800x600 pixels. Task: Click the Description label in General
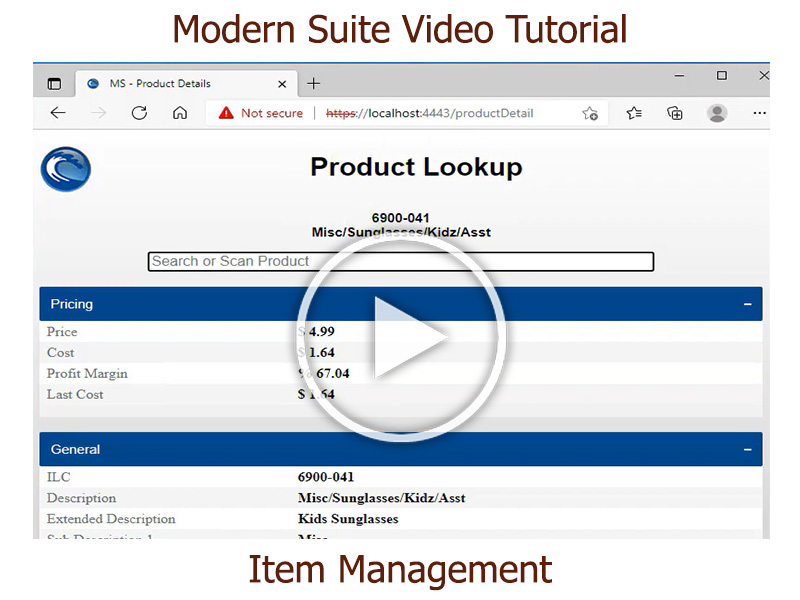click(82, 498)
